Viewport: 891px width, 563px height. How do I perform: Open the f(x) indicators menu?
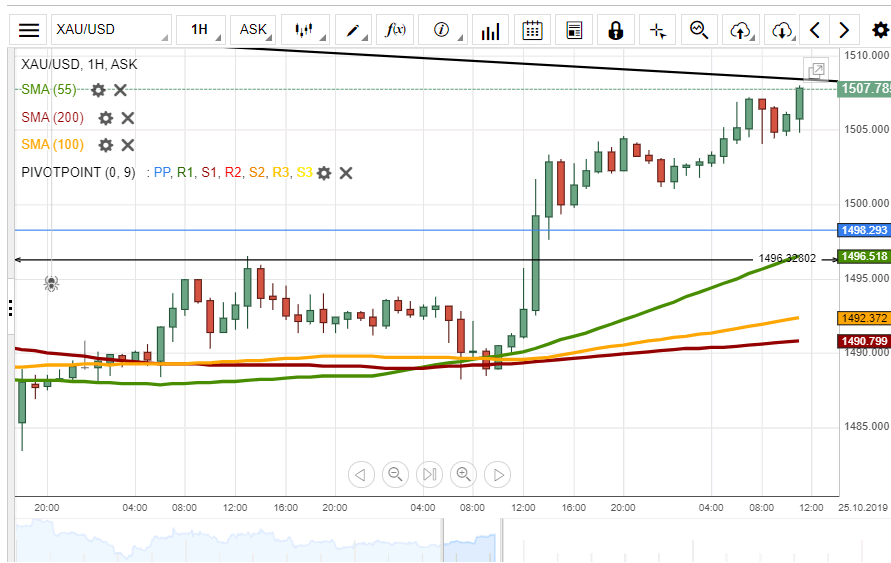click(395, 30)
